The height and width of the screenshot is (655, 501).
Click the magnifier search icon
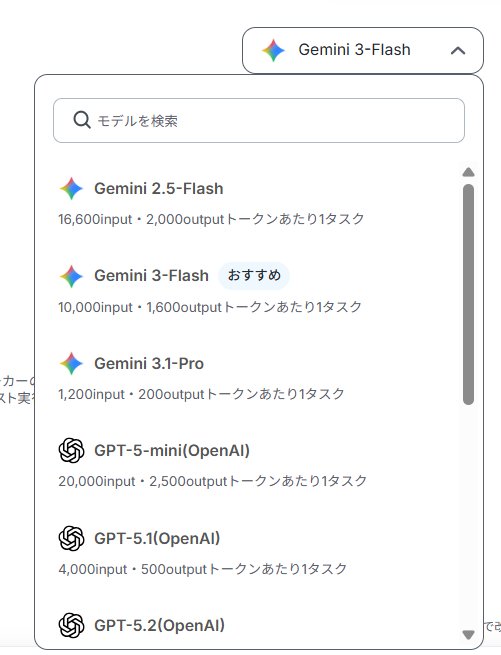(82, 120)
